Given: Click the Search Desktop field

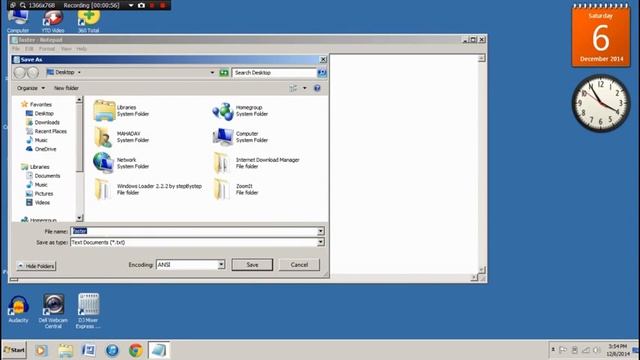Looking at the screenshot, I should [x=274, y=73].
